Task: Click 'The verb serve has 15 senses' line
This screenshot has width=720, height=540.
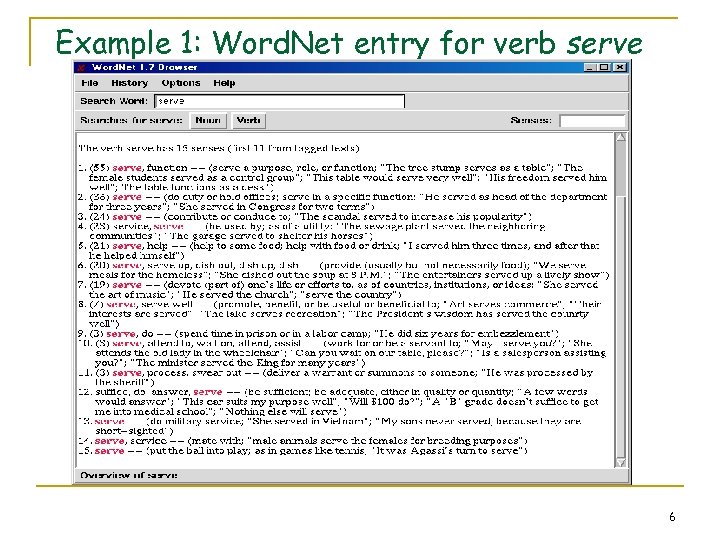Action: pos(219,148)
